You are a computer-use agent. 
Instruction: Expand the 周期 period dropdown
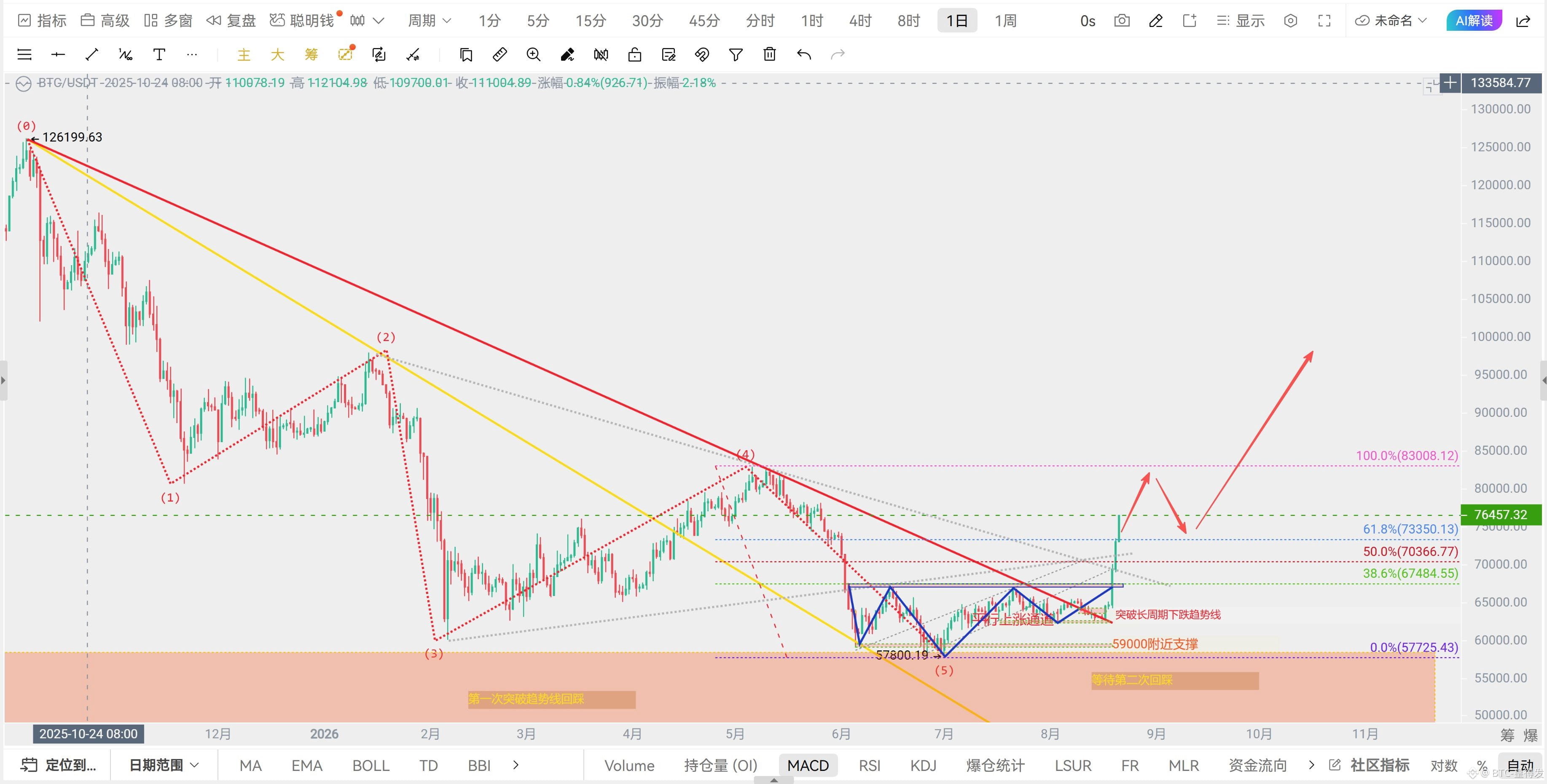429,21
